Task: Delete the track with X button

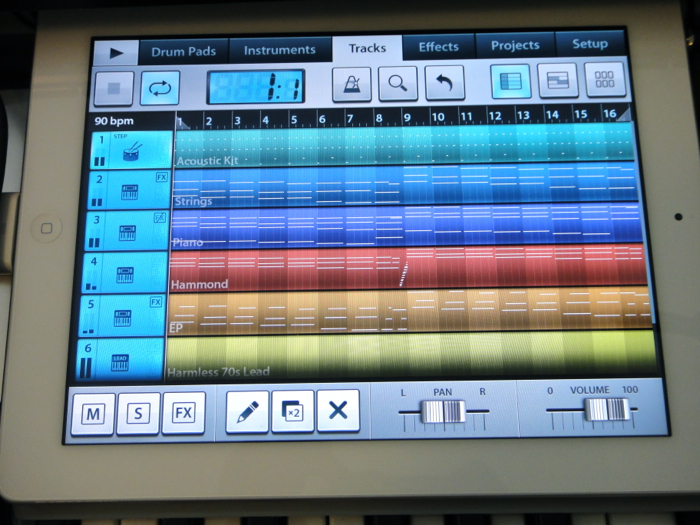Action: [x=338, y=409]
